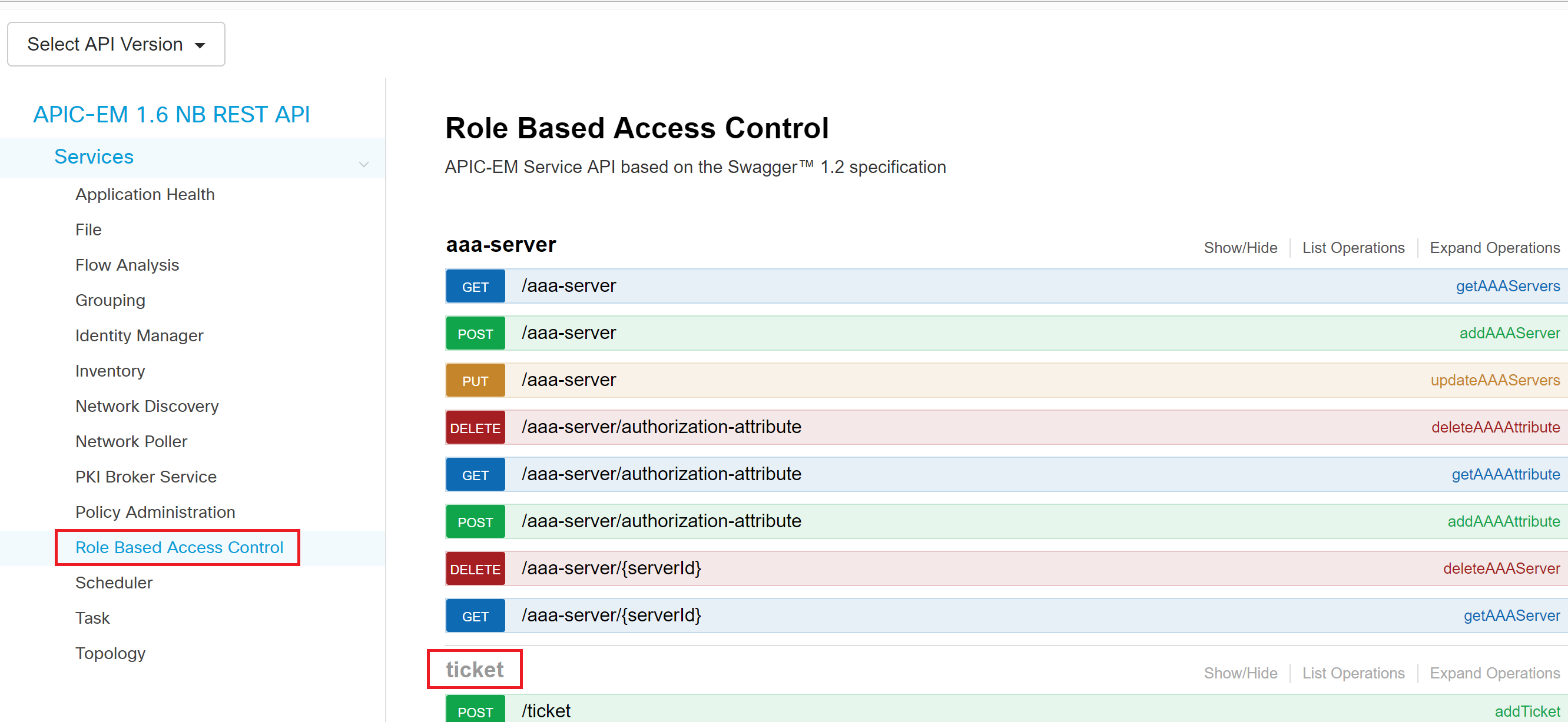Open Network Discovery service in sidebar
1568x722 pixels.
coord(147,407)
